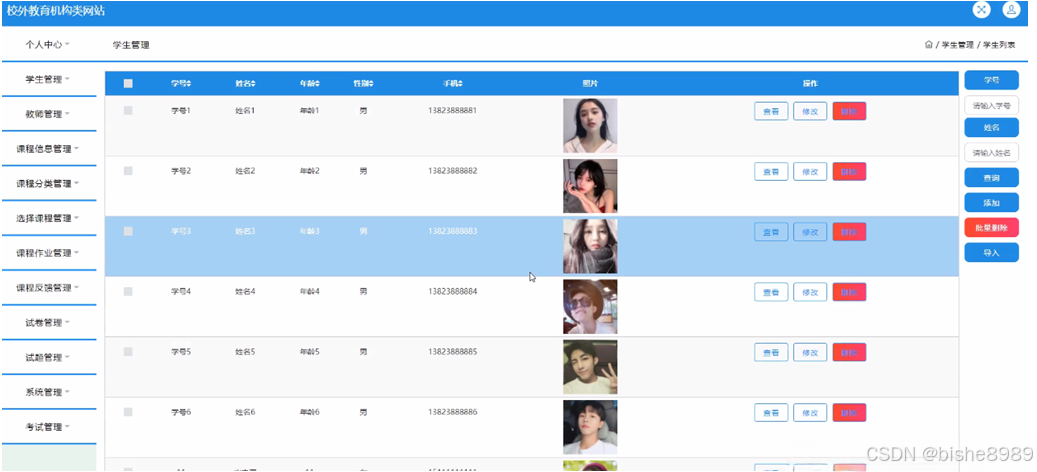Click the 年龄4 age cell
1037x472 pixels.
coord(310,292)
